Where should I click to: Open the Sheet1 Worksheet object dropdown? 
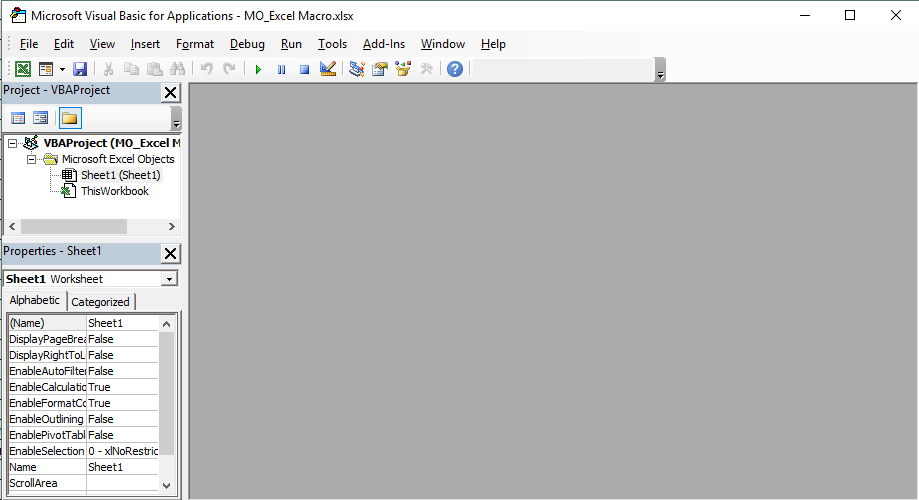click(169, 279)
